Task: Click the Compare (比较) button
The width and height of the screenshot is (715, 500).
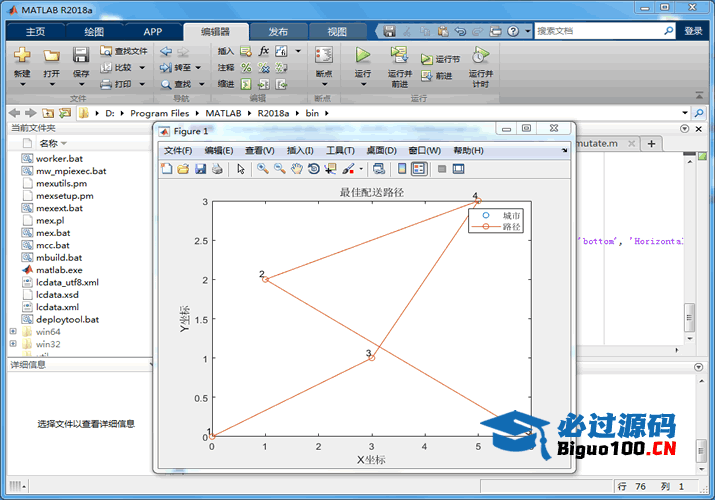Action: point(117,67)
